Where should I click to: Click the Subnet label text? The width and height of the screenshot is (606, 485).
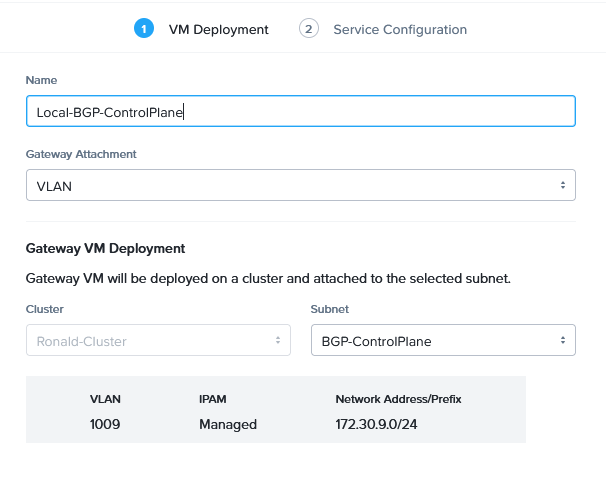(331, 310)
